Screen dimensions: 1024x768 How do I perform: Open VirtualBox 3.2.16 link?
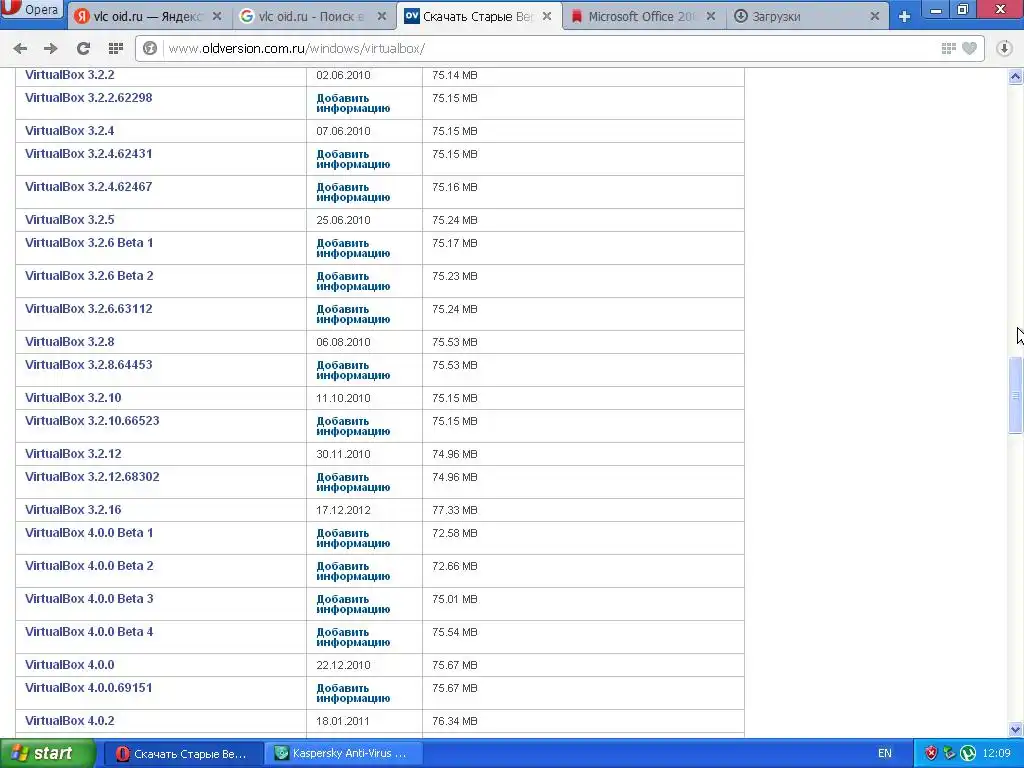coord(73,509)
